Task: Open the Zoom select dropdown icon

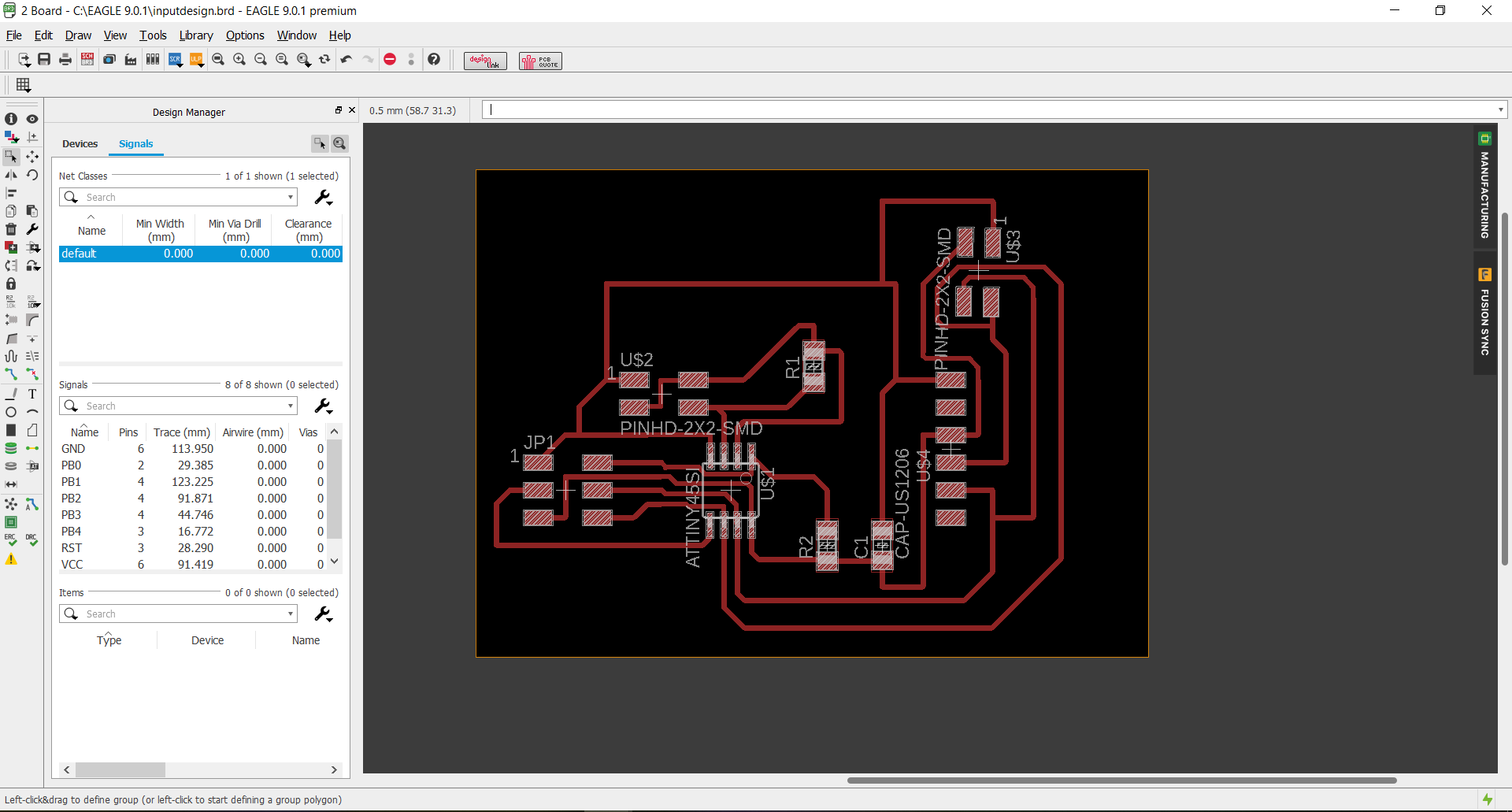Action: tap(304, 60)
